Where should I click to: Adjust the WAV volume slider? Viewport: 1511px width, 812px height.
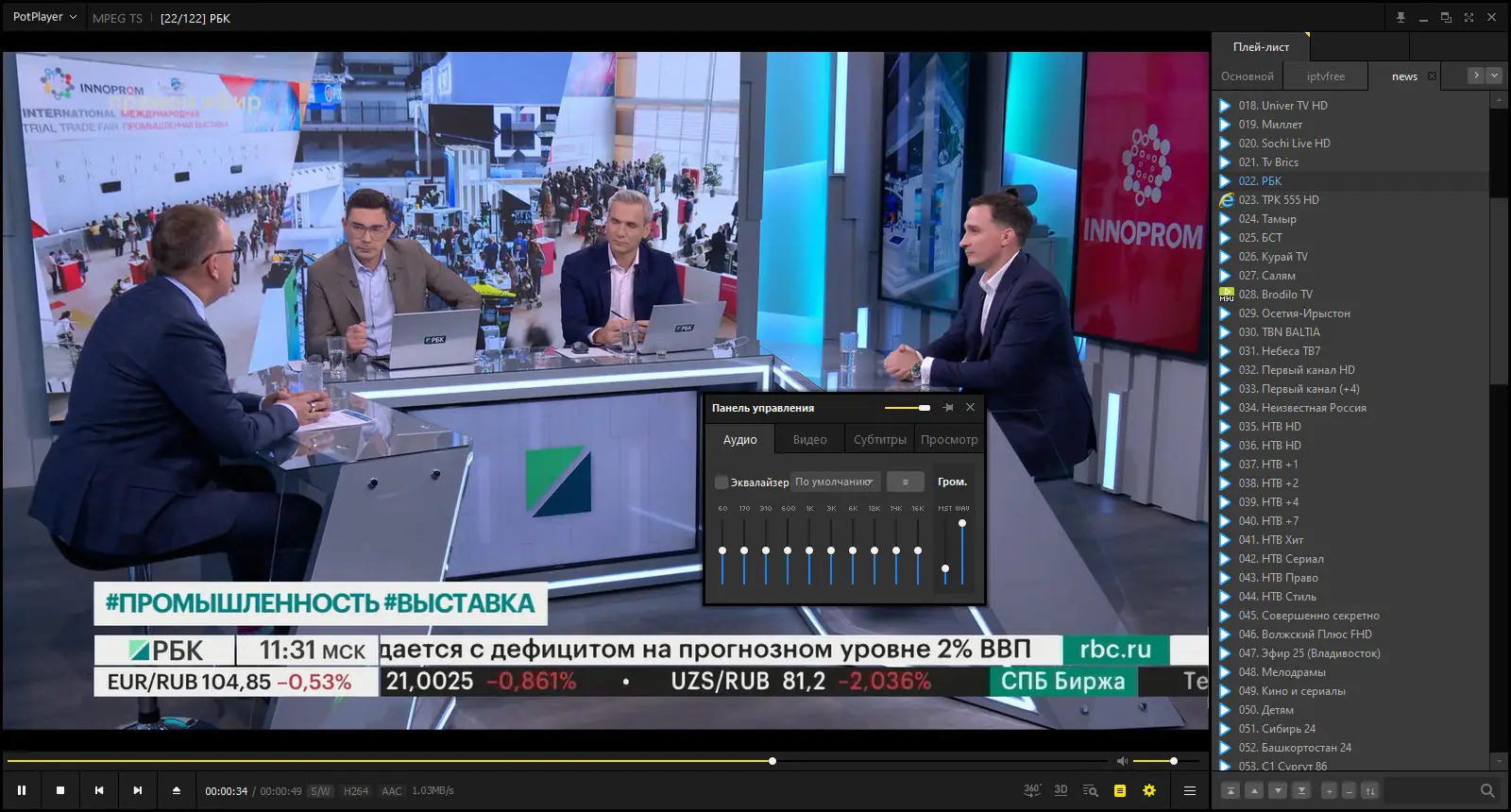click(x=962, y=552)
